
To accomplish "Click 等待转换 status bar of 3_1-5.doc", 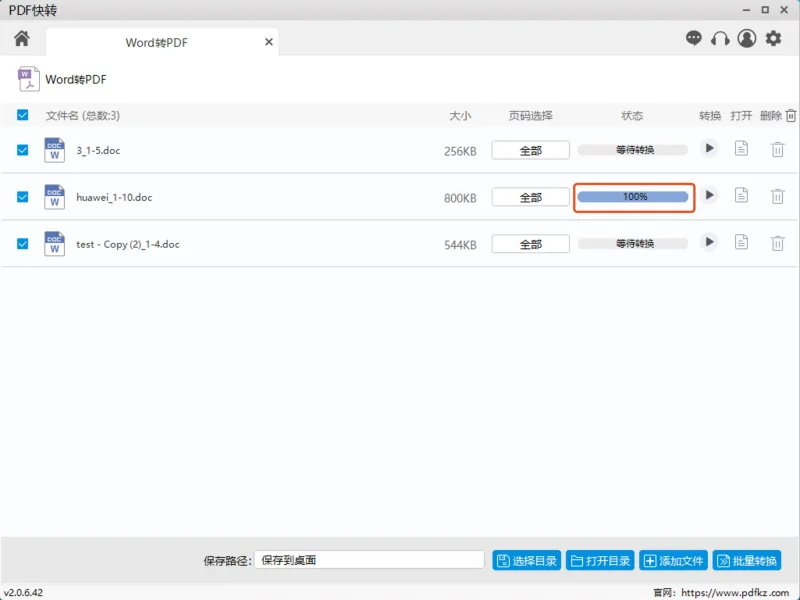I will click(x=633, y=150).
